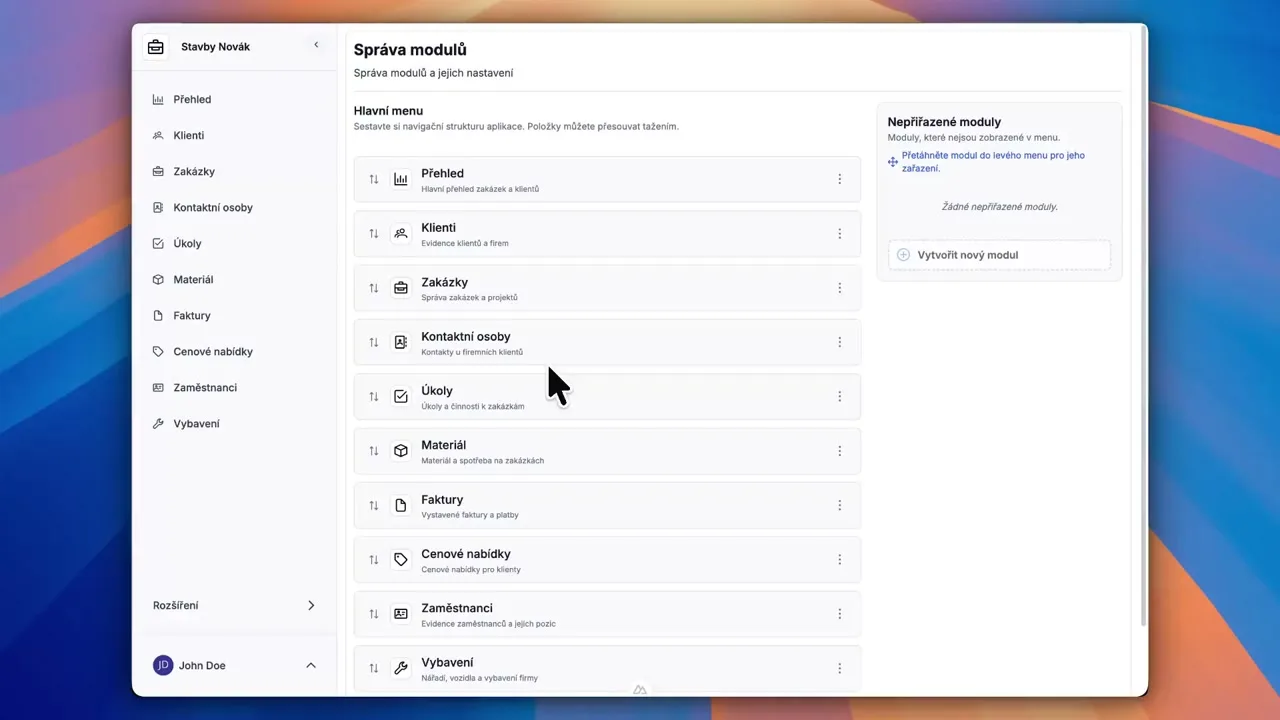Click the reorder arrows next to Přehled module

[374, 178]
